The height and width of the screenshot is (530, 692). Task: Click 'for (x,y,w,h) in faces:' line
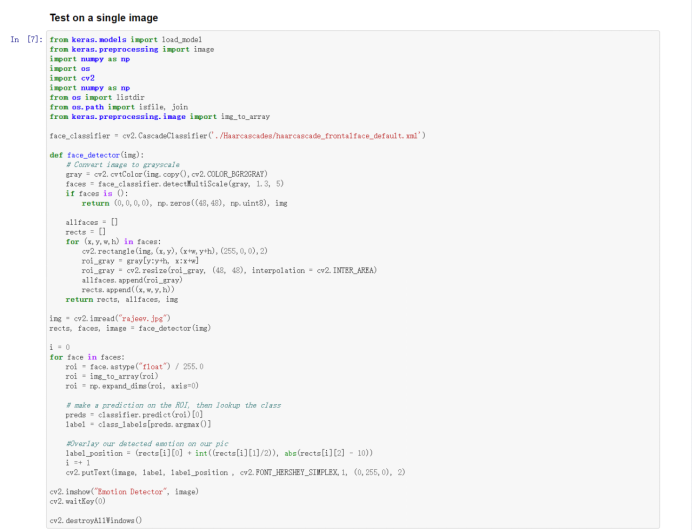pyautogui.click(x=113, y=242)
